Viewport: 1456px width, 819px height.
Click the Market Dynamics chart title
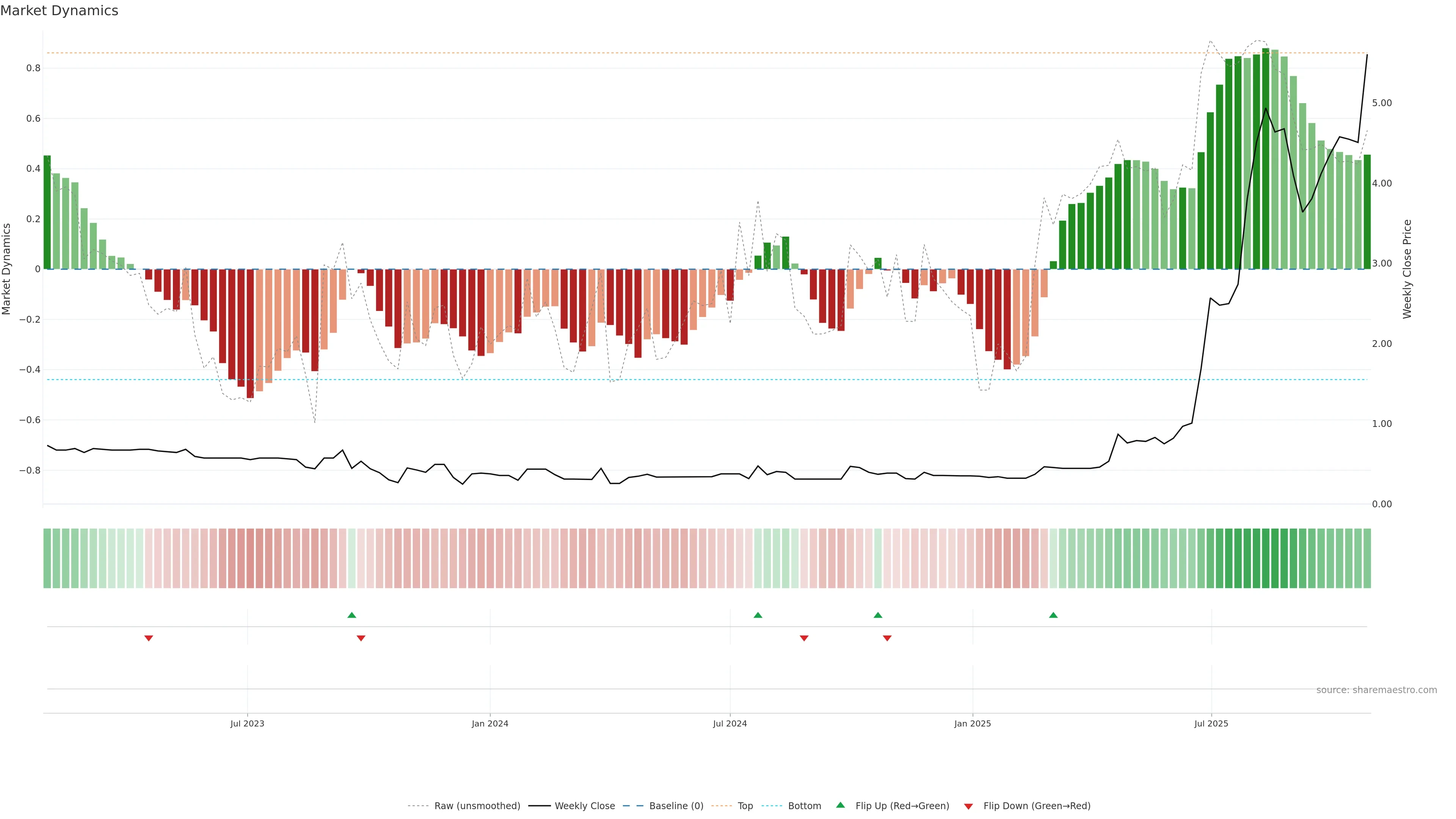[x=60, y=11]
